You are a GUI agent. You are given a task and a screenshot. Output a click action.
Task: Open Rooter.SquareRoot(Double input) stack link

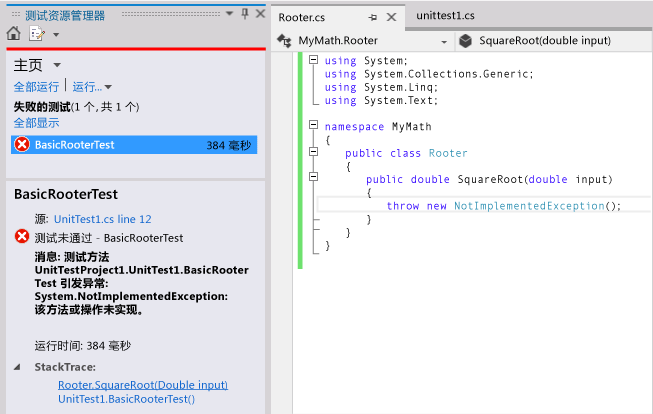tap(143, 385)
